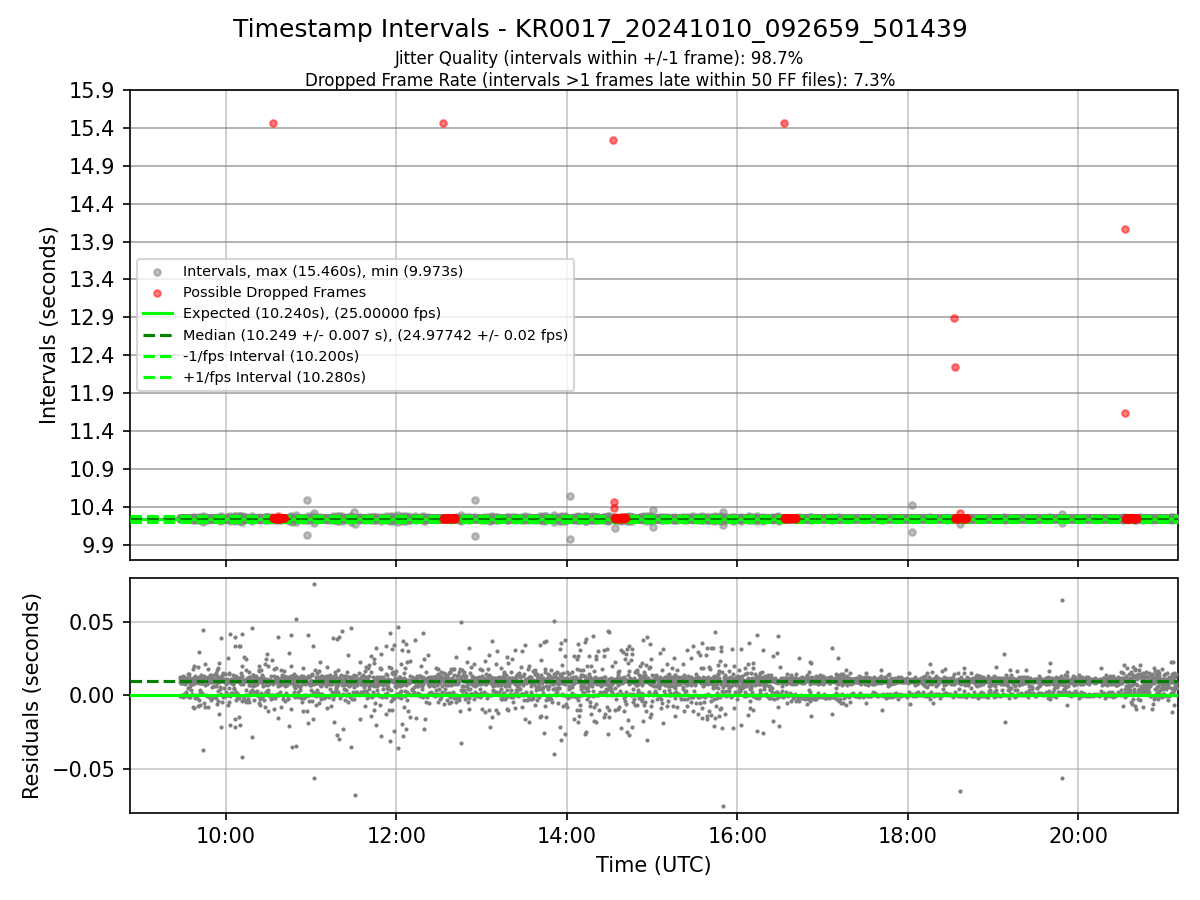Click the red 15.4s point between 10:00 and 12:00
Screen dimensions: 1200x900
pyautogui.click(x=273, y=123)
